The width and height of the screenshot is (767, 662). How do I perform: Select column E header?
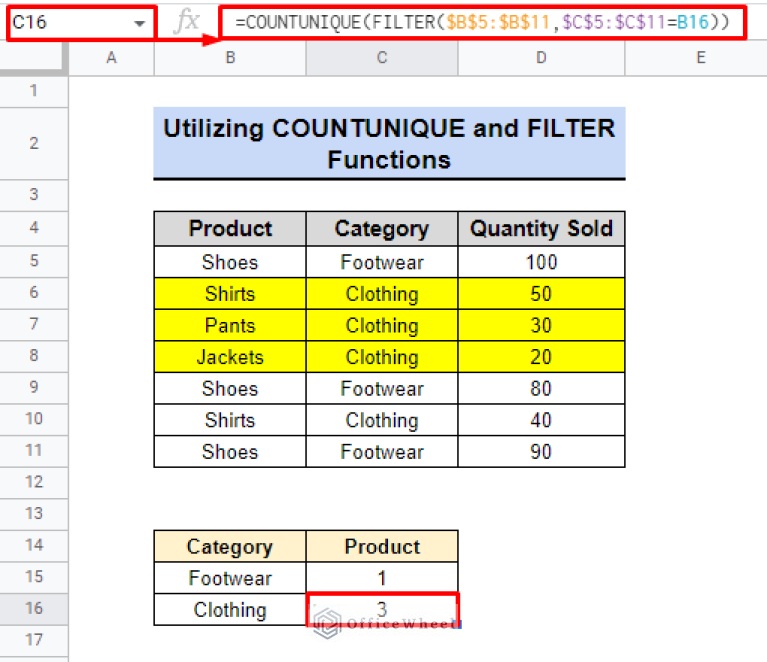click(699, 58)
